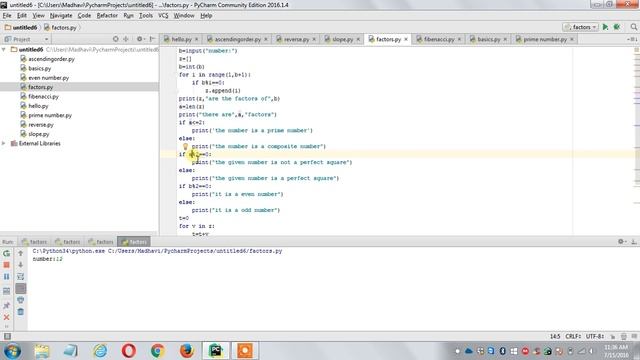This screenshot has width=640, height=360.
Task: Collapse the untitled6 project tree node
Action: pos(4,49)
